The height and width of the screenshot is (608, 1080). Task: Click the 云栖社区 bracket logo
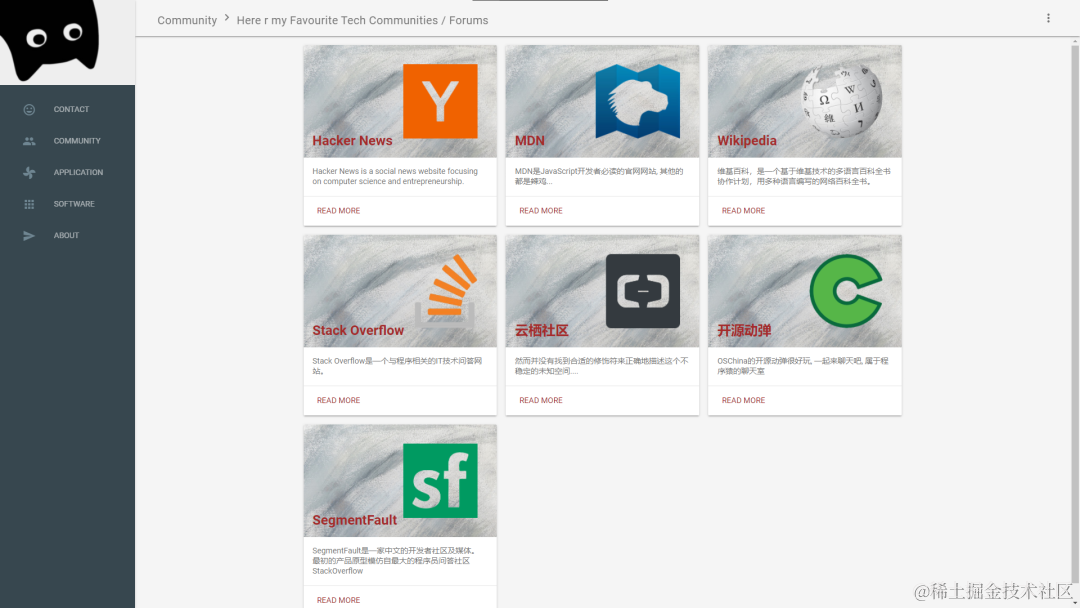[x=643, y=291]
